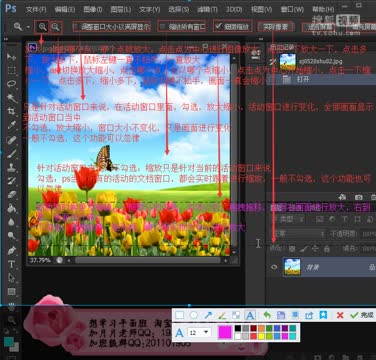Image resolution: width=376 pixels, height=360 pixels.
Task: Select the Lasso tool
Action: (x=12, y=84)
